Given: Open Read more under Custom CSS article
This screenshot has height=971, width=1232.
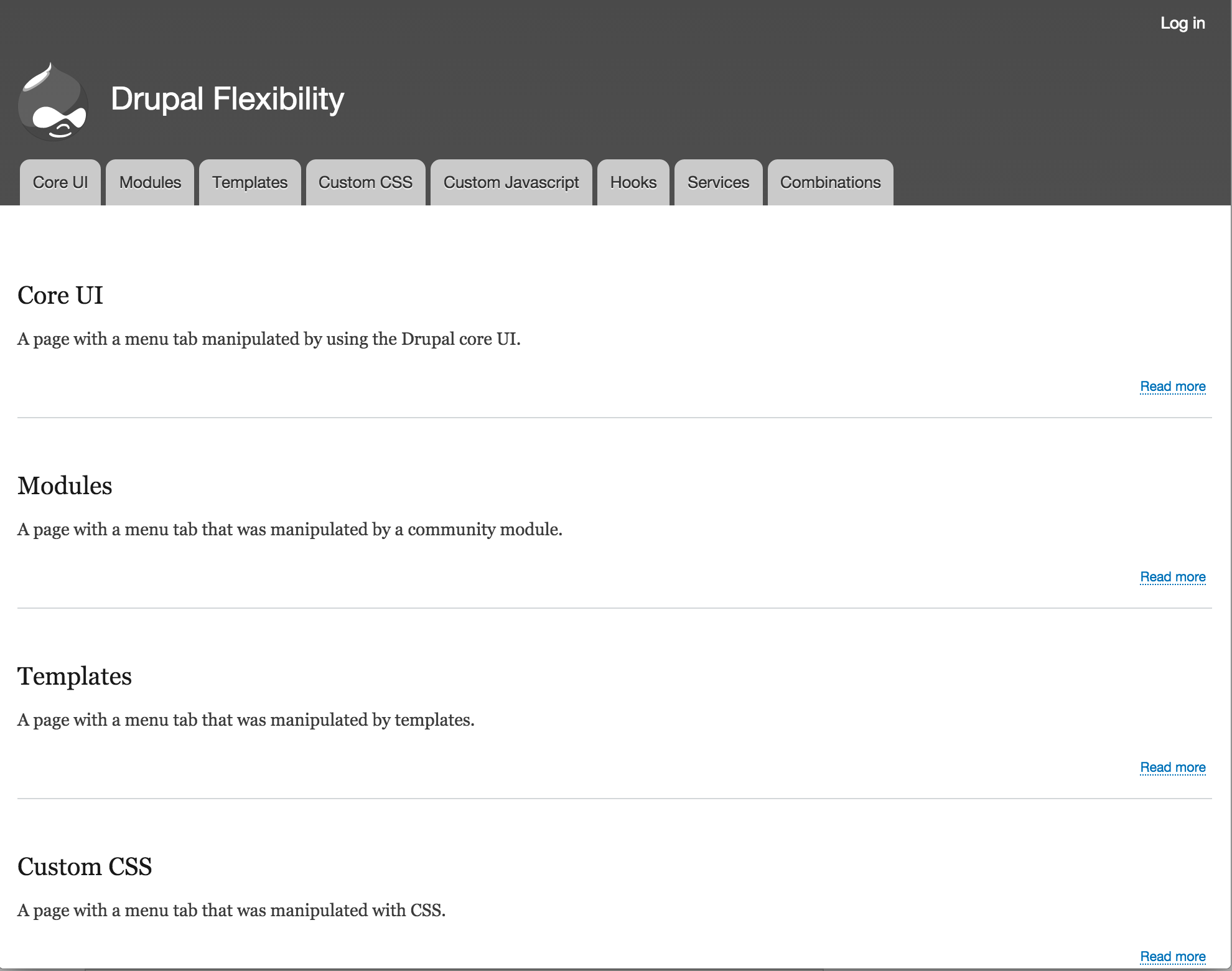Looking at the screenshot, I should click(x=1173, y=956).
